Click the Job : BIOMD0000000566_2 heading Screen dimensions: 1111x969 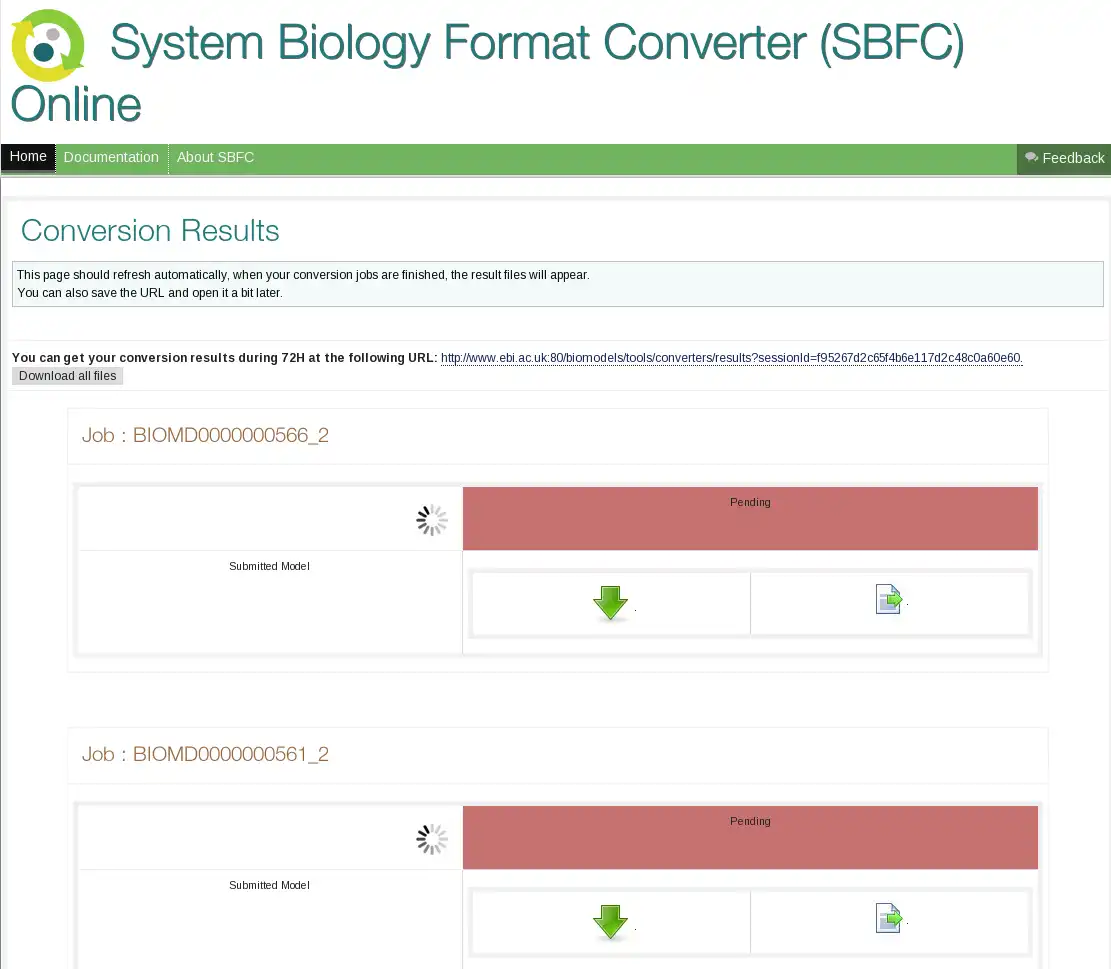click(205, 435)
